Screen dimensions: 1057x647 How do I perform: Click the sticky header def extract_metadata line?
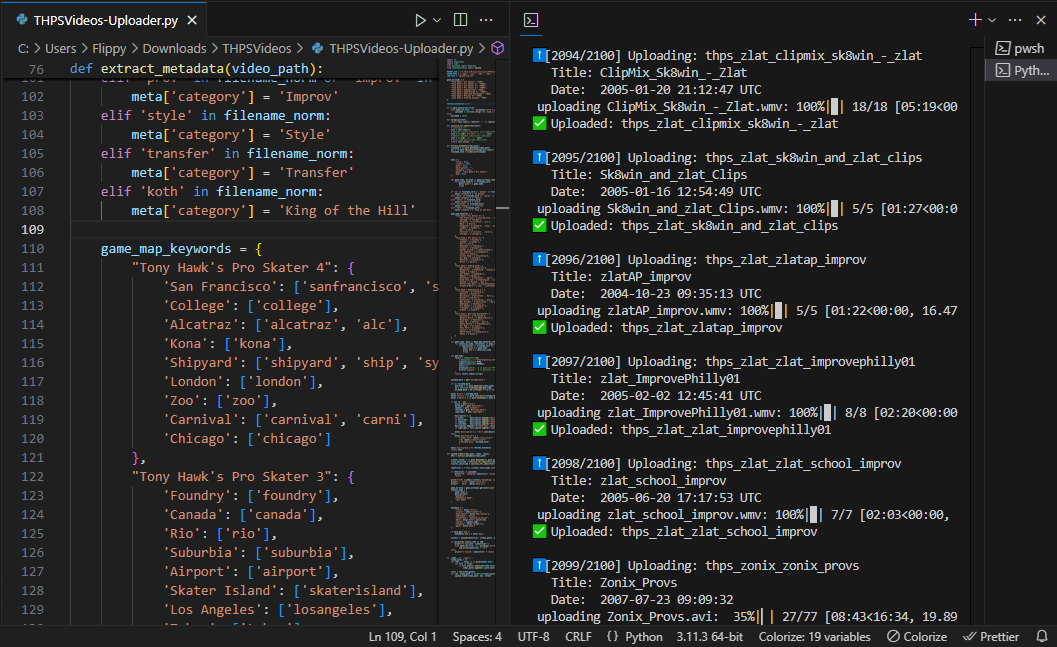click(x=222, y=69)
